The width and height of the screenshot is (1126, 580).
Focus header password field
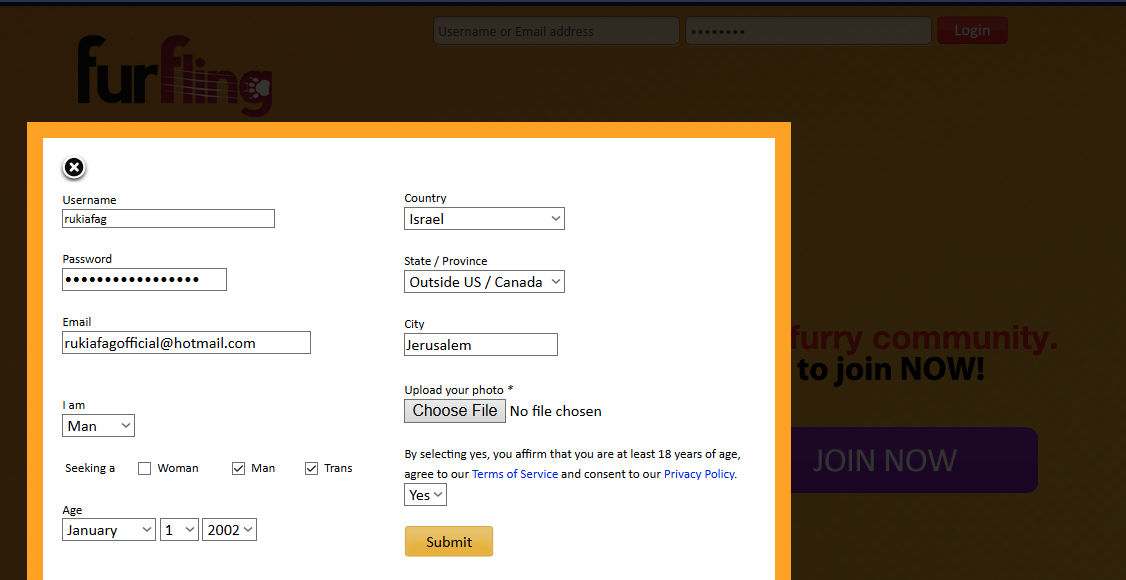[x=809, y=31]
